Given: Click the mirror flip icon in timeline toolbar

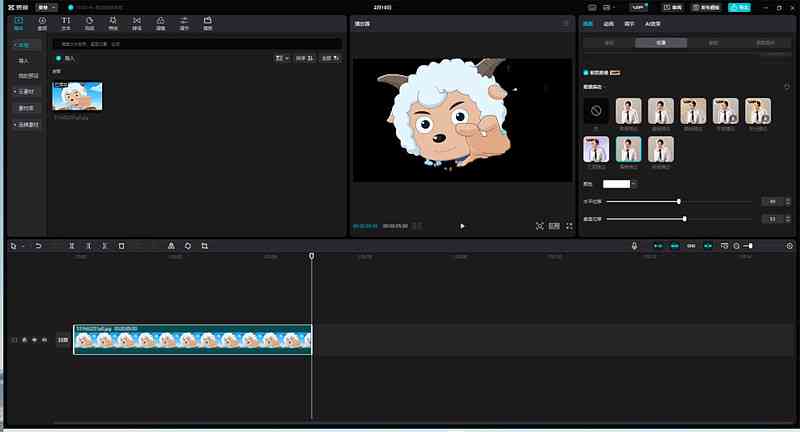Looking at the screenshot, I should coord(171,246).
